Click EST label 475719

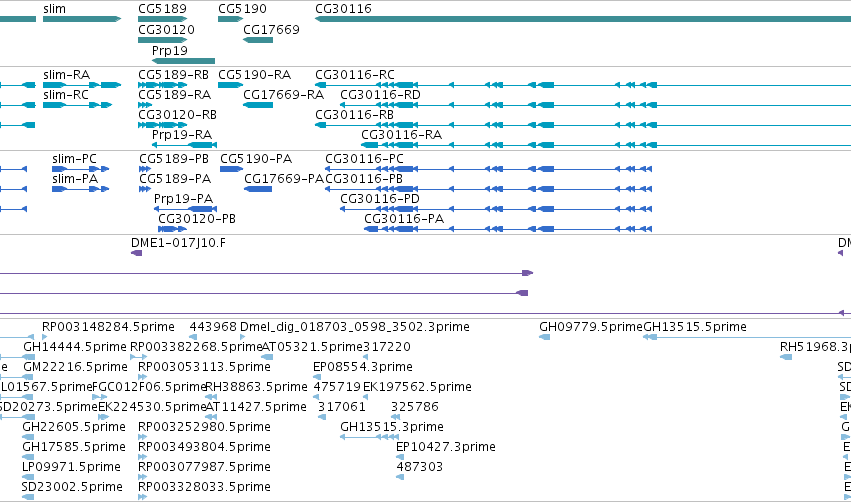337,387
